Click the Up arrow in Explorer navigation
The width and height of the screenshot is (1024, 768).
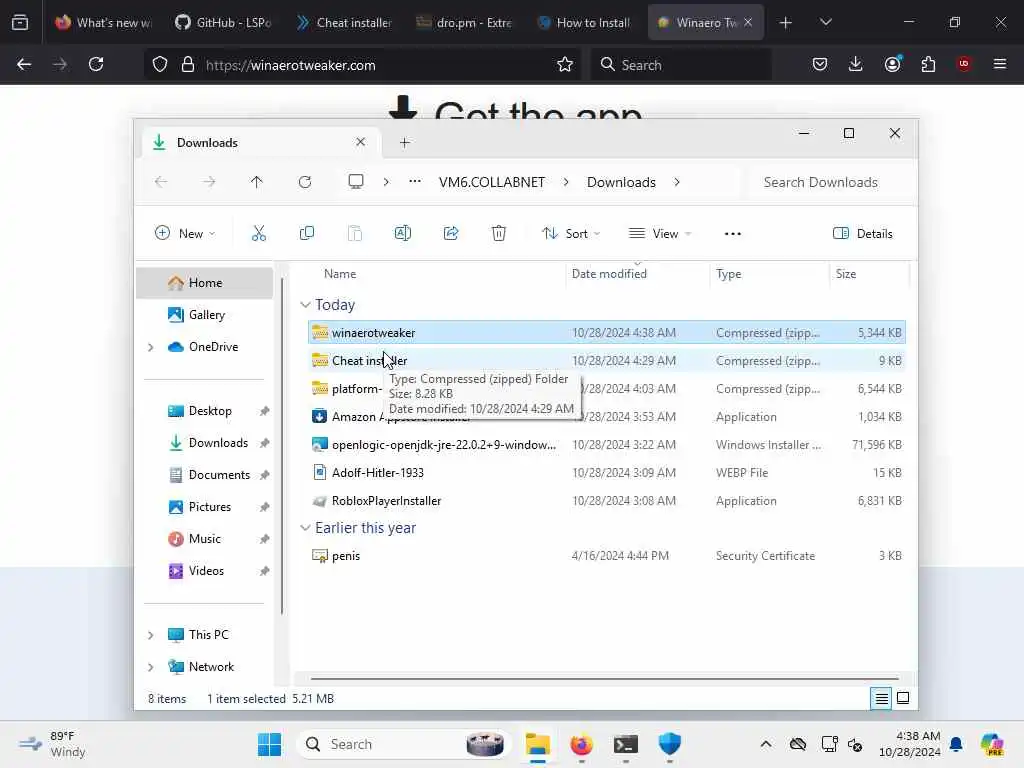tap(257, 182)
